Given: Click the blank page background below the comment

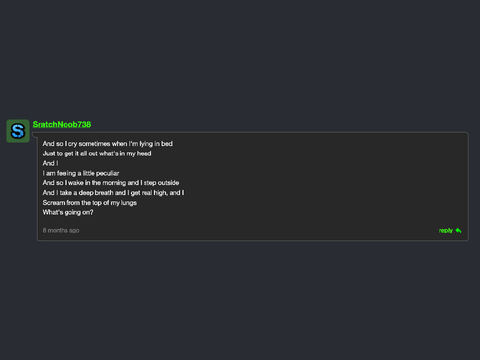Looking at the screenshot, I should pyautogui.click(x=240, y=300).
